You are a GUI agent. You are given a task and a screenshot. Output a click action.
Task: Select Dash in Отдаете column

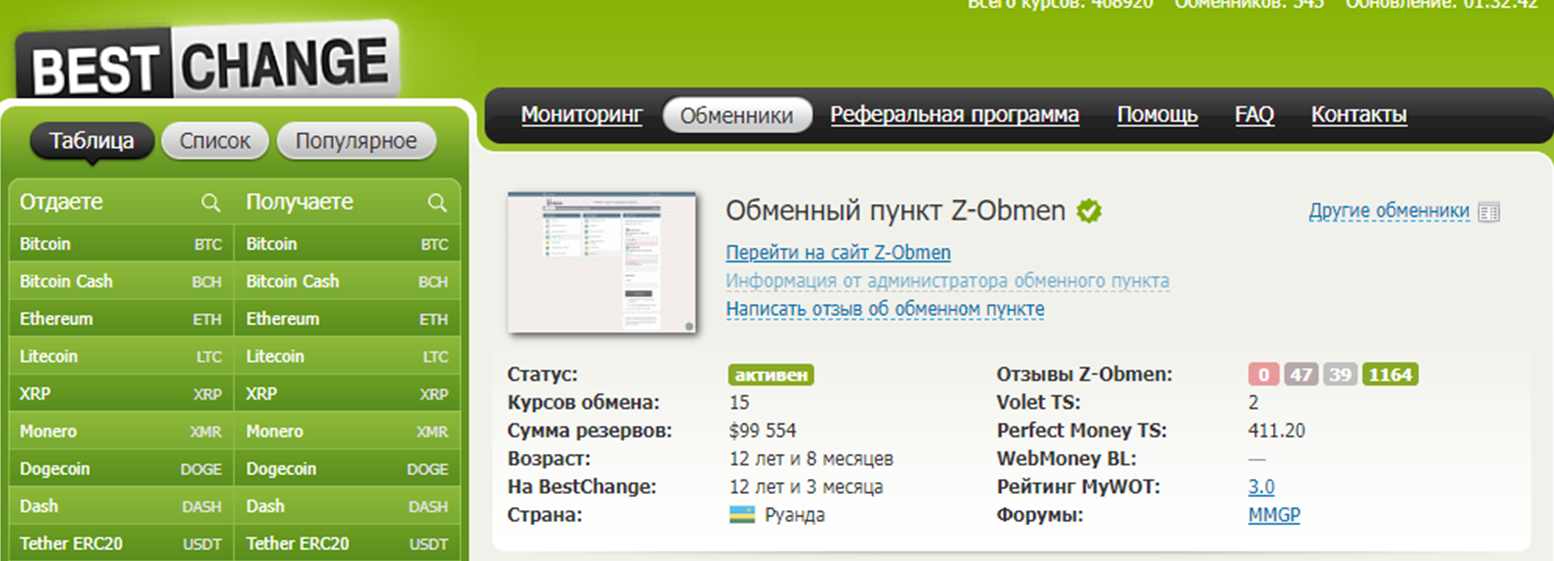pos(121,507)
